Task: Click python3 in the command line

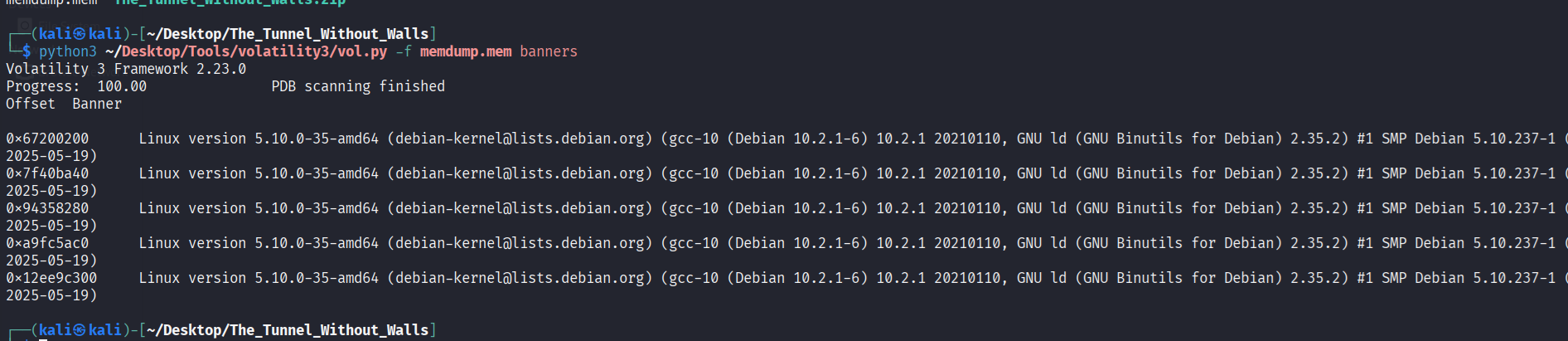Action: 68,51
